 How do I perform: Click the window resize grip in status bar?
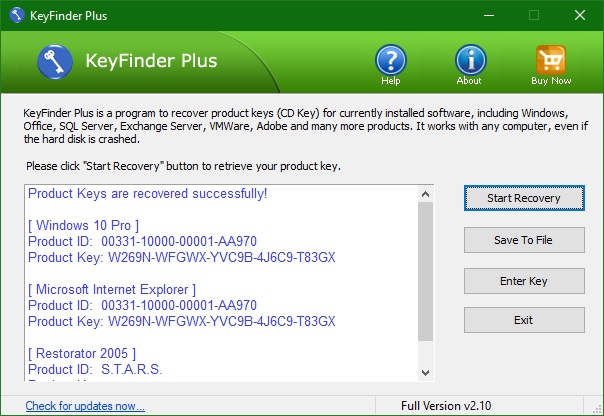pyautogui.click(x=597, y=409)
